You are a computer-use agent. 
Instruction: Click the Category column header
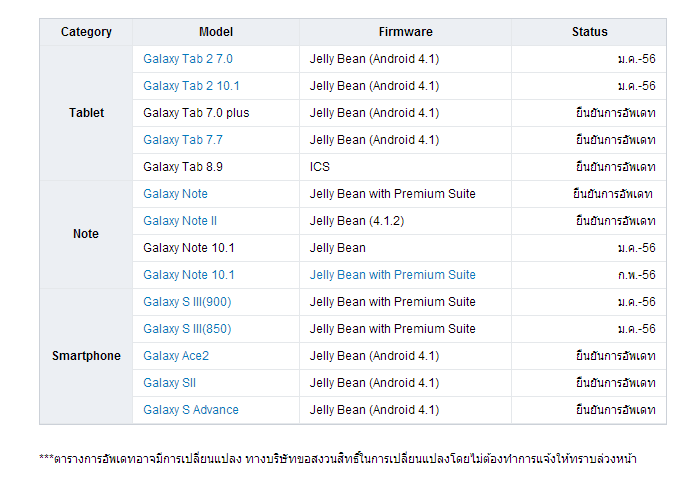(86, 32)
